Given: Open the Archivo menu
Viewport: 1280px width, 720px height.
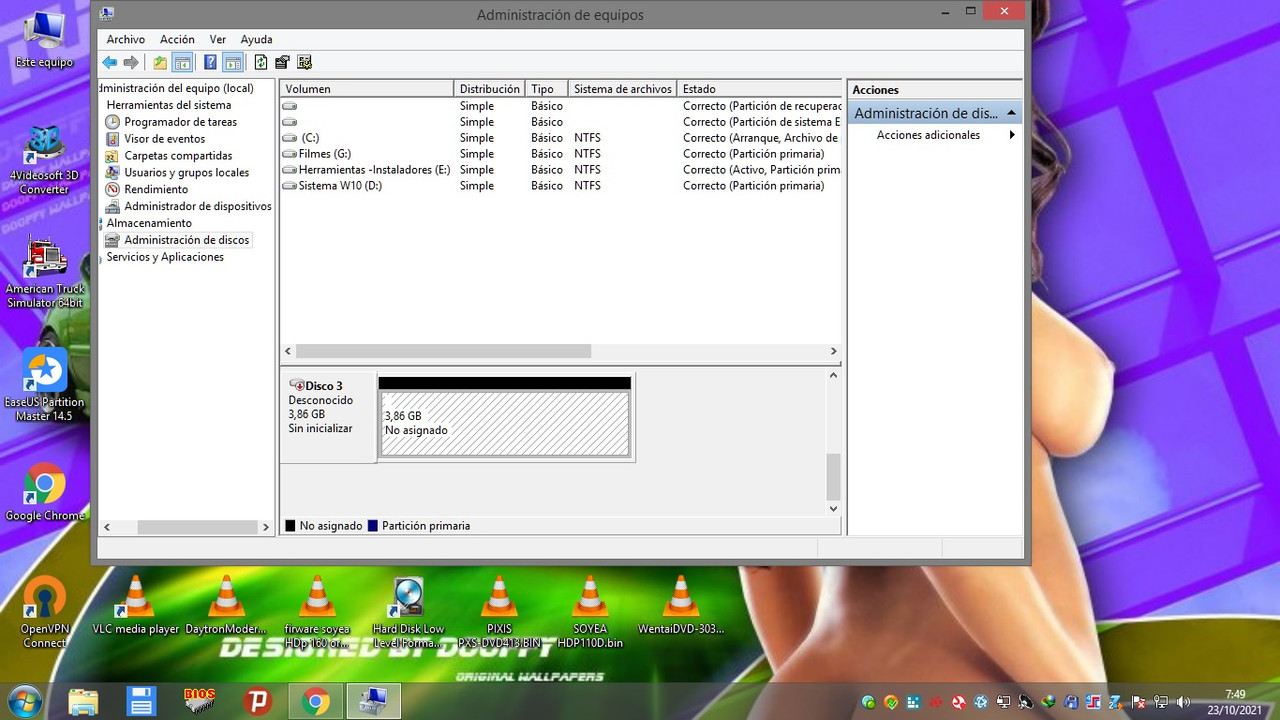Looking at the screenshot, I should (126, 39).
